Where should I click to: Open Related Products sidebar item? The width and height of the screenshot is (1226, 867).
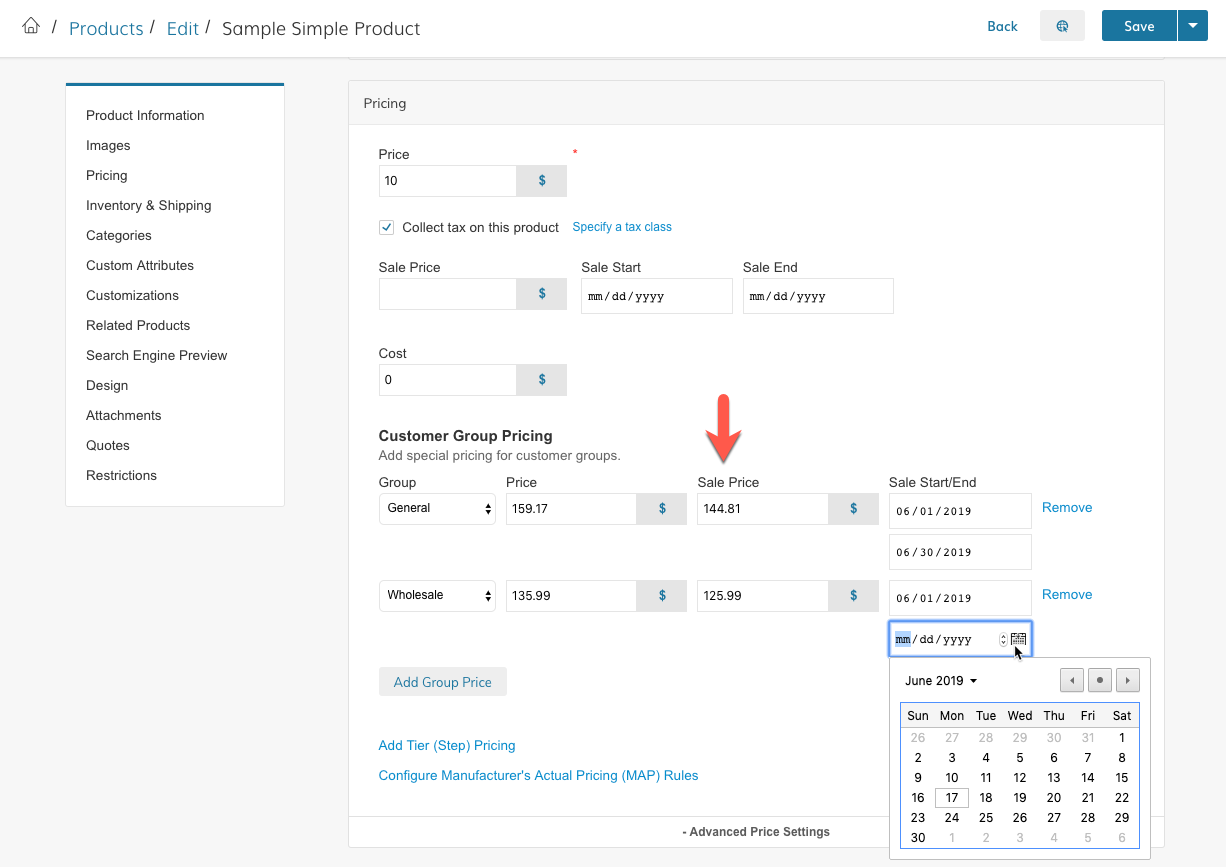(138, 325)
